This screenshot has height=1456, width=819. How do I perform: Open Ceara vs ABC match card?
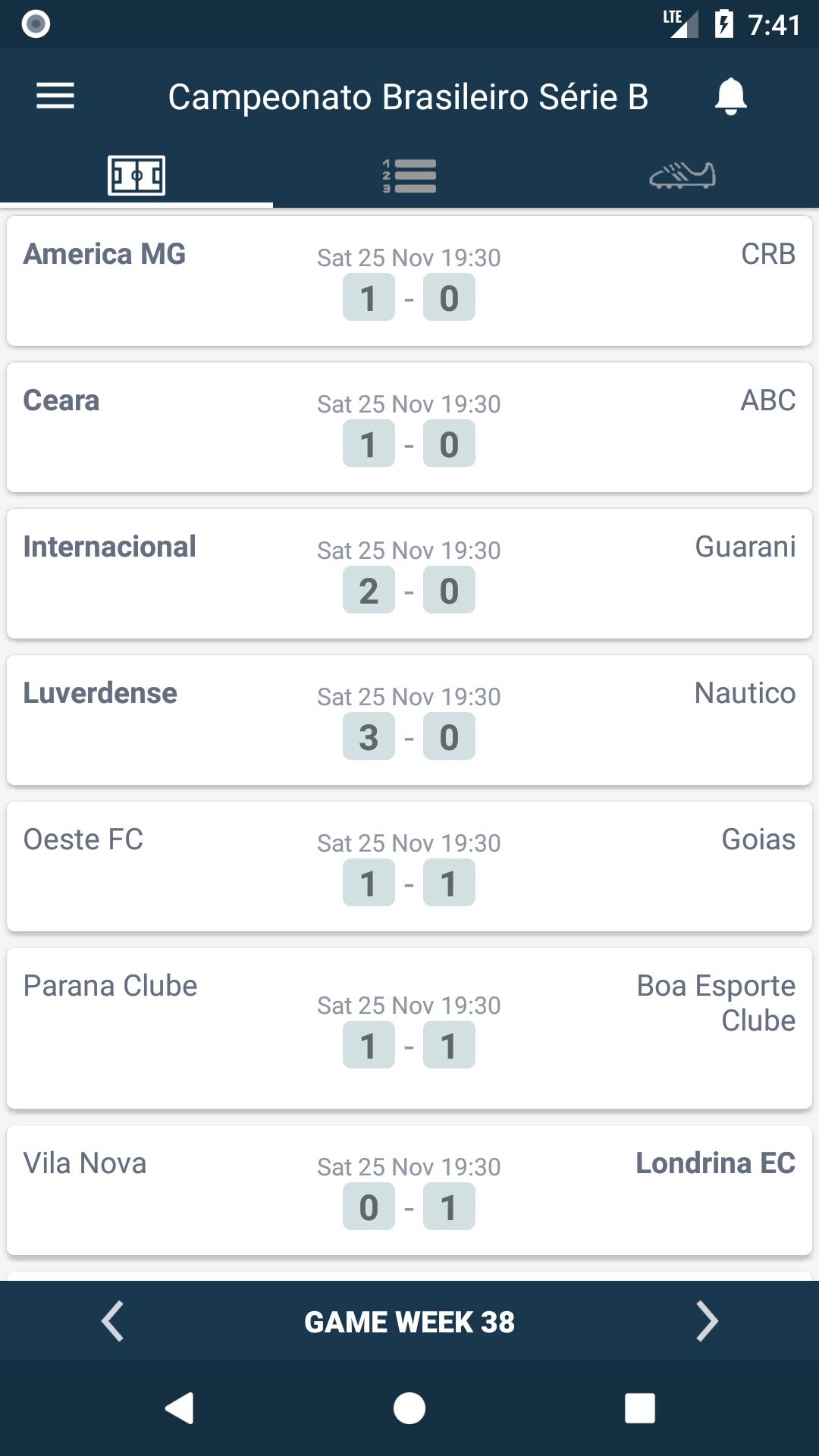[409, 428]
